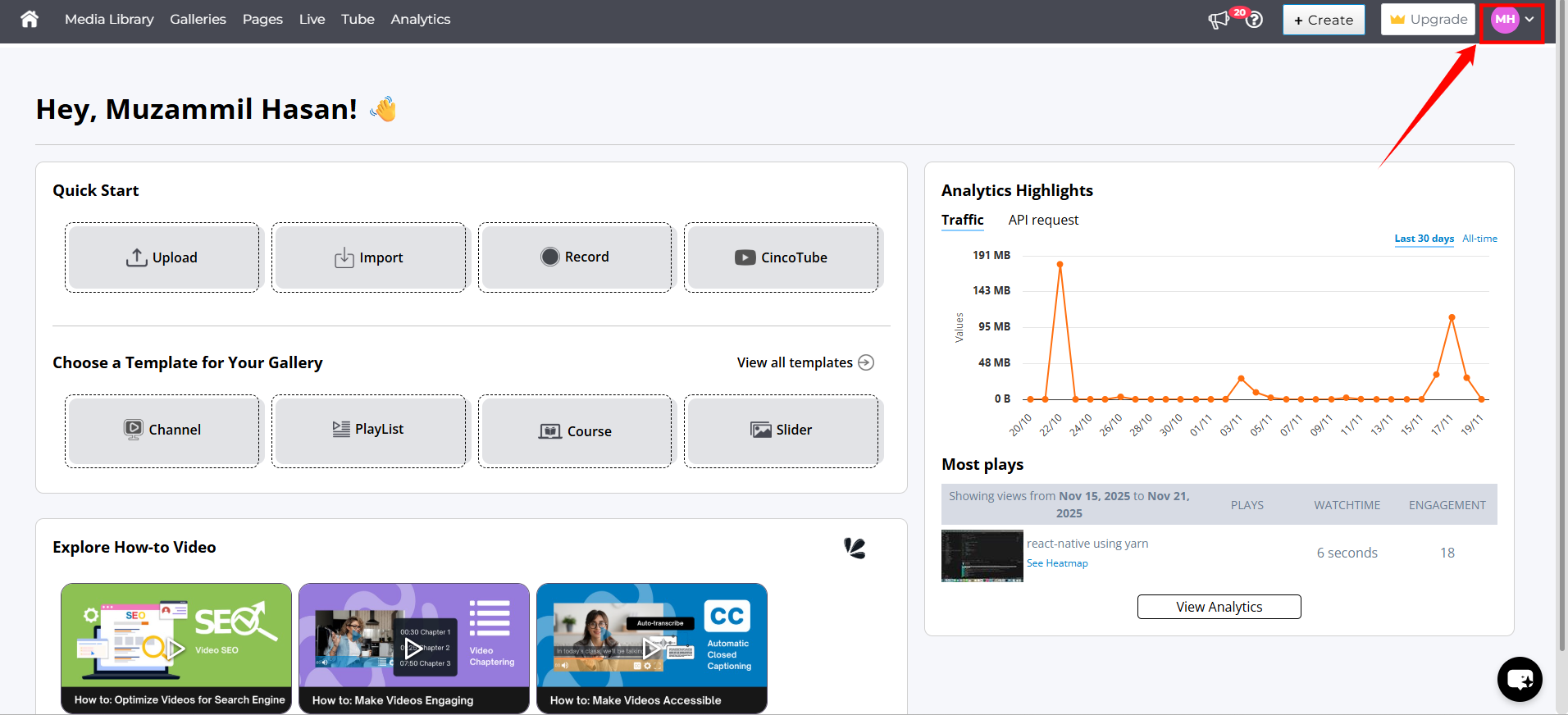The width and height of the screenshot is (1568, 715).
Task: Click the View all templates arrow icon
Action: pos(866,362)
